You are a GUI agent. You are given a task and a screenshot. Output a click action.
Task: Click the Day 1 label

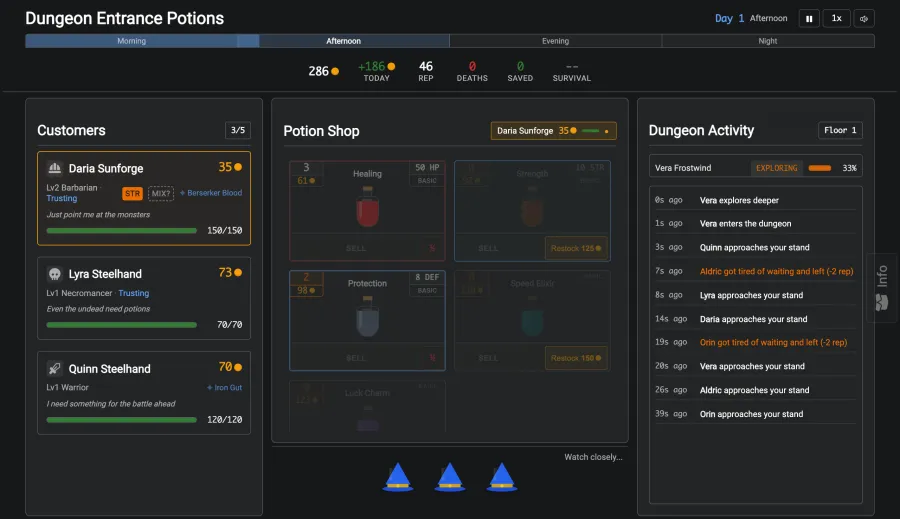click(x=729, y=18)
